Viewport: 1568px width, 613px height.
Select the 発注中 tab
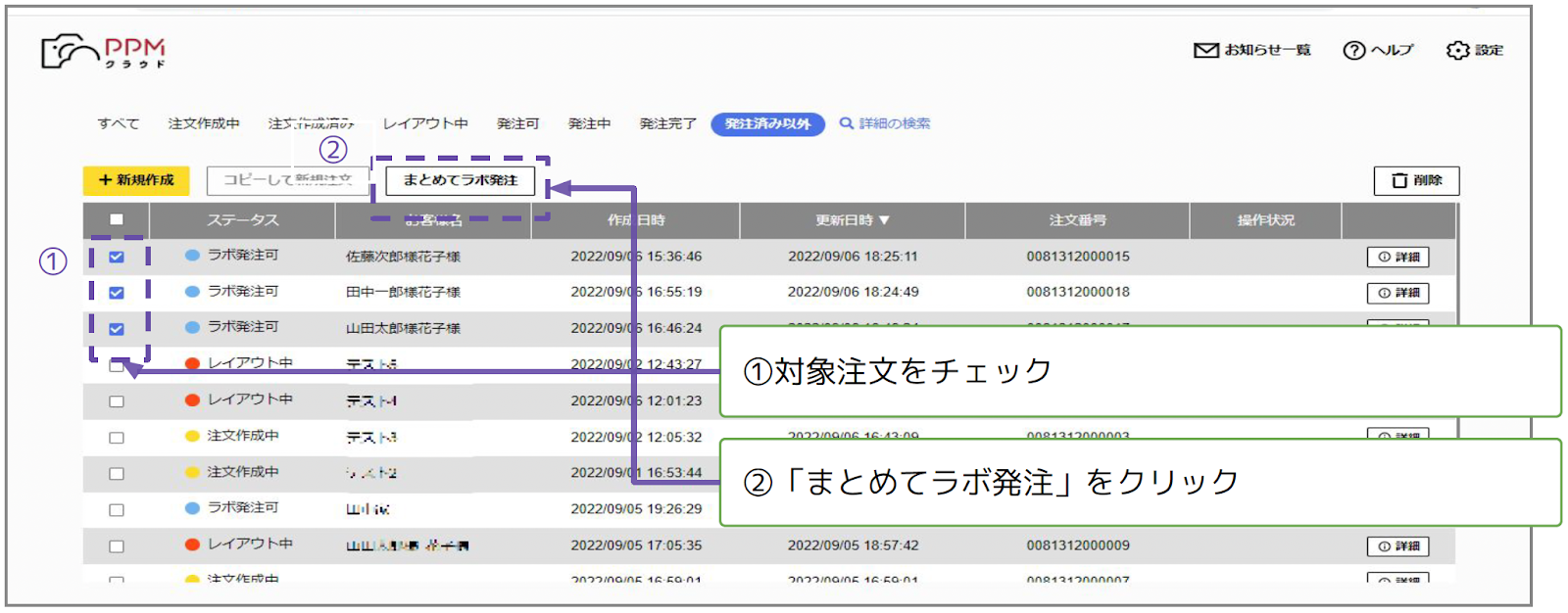coord(590,123)
